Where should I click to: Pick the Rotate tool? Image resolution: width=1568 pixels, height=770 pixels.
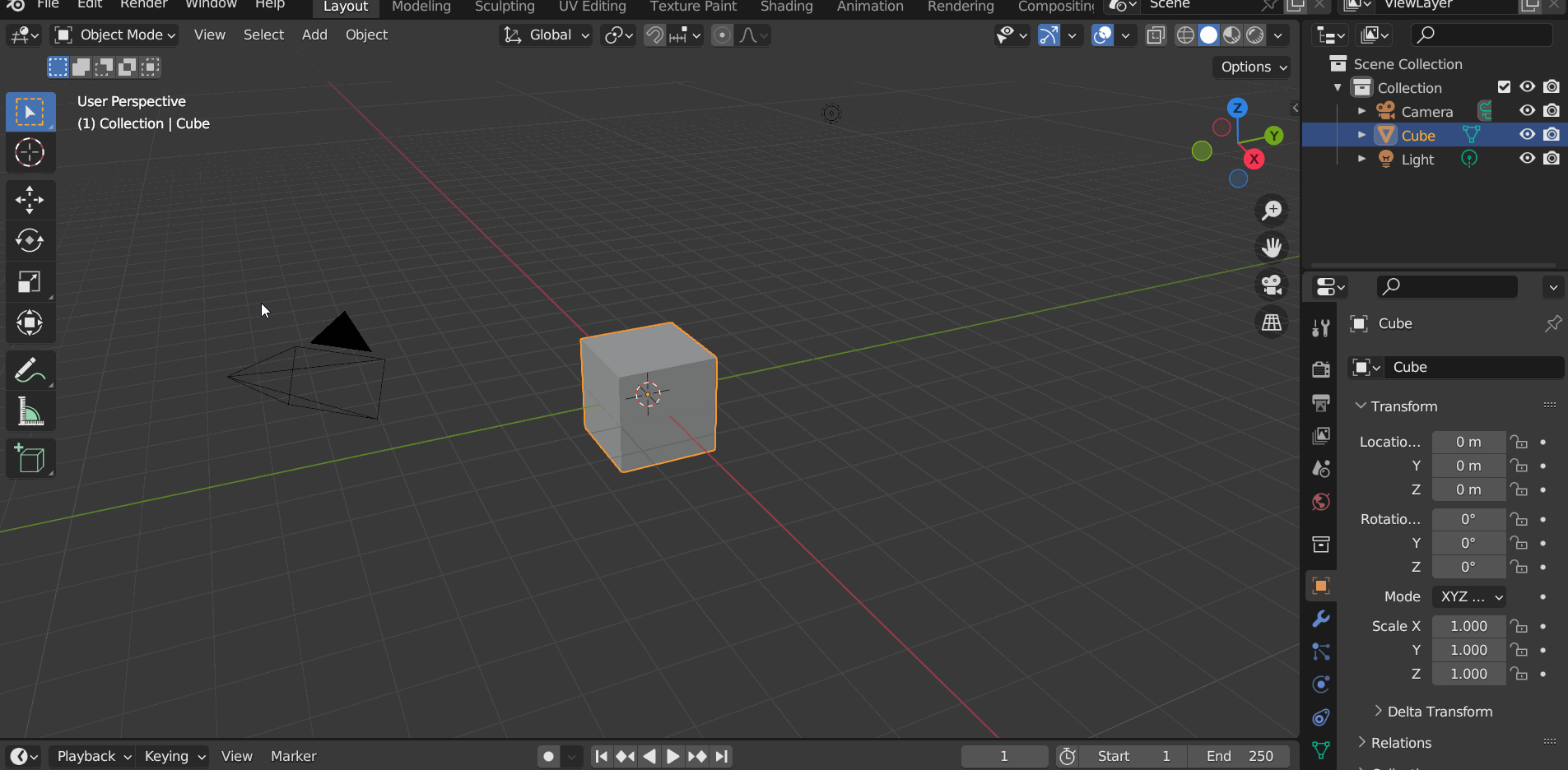(30, 241)
